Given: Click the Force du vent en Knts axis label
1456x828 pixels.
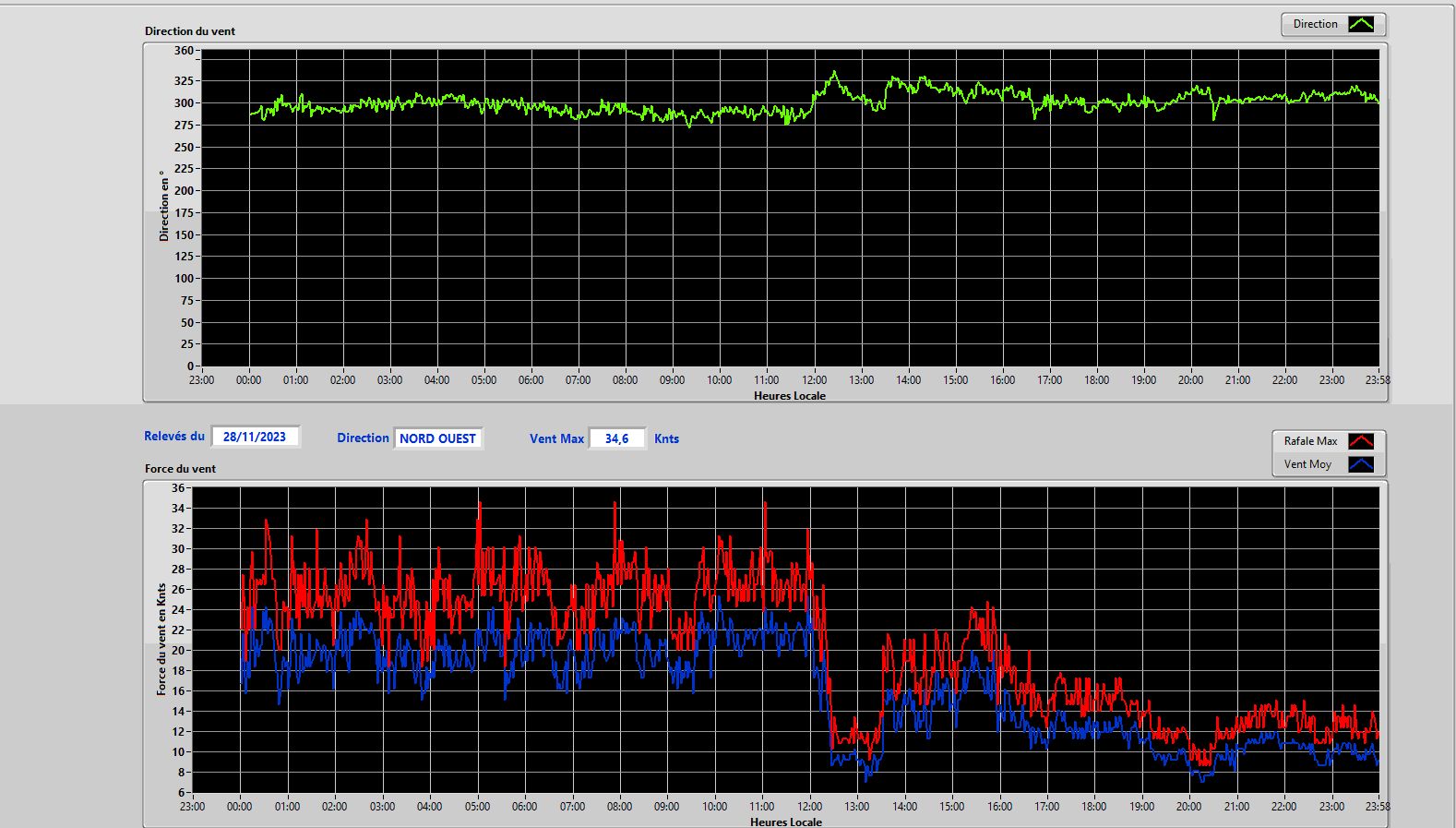Looking at the screenshot, I should (161, 639).
